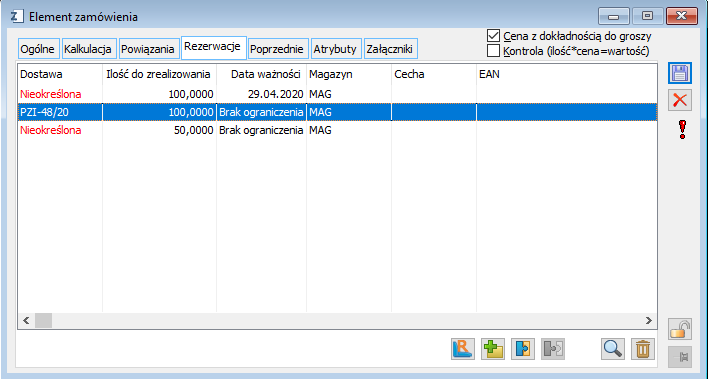The image size is (709, 379).
Task: Click the reservation icon with the red R
Action: point(463,349)
